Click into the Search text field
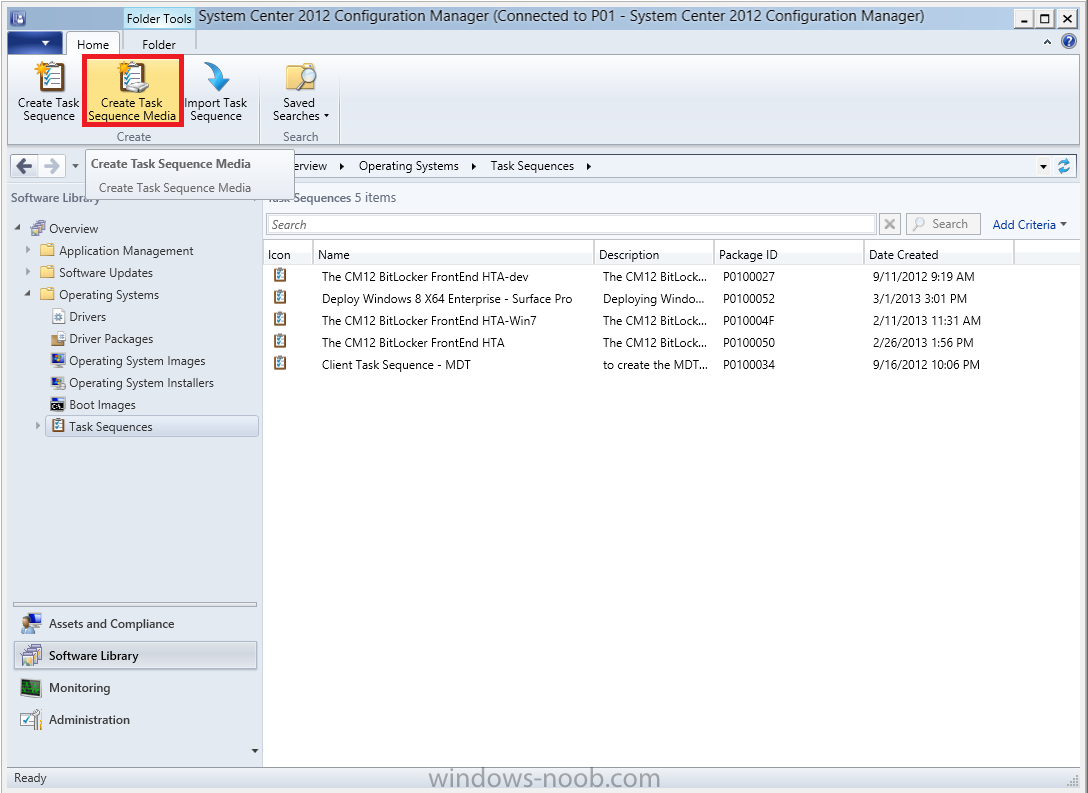1088x793 pixels. [571, 224]
